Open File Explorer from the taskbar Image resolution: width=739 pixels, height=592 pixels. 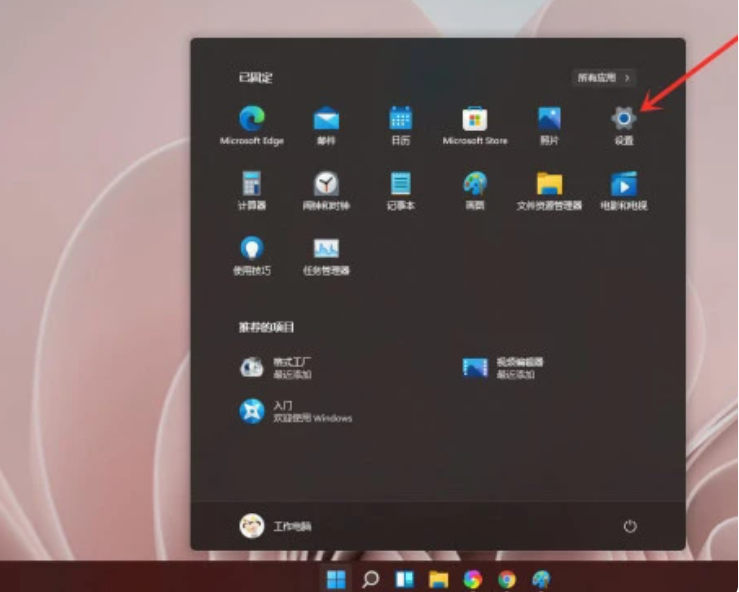pos(438,579)
